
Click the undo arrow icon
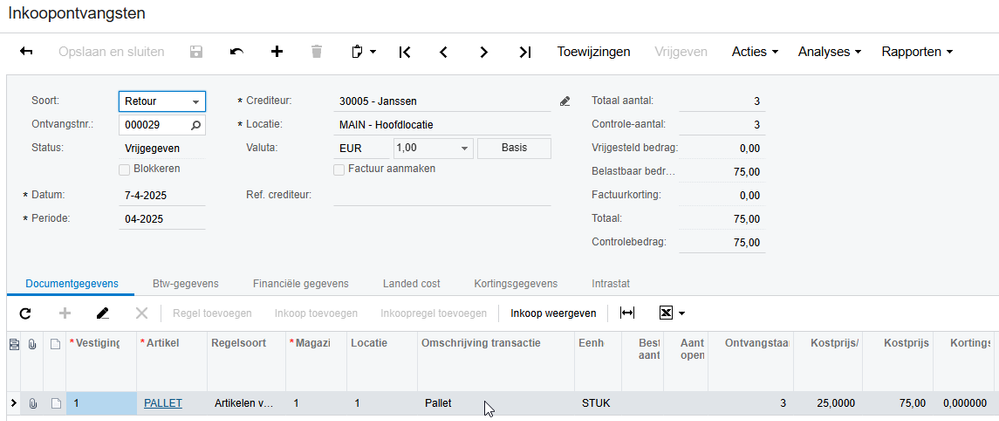click(236, 52)
